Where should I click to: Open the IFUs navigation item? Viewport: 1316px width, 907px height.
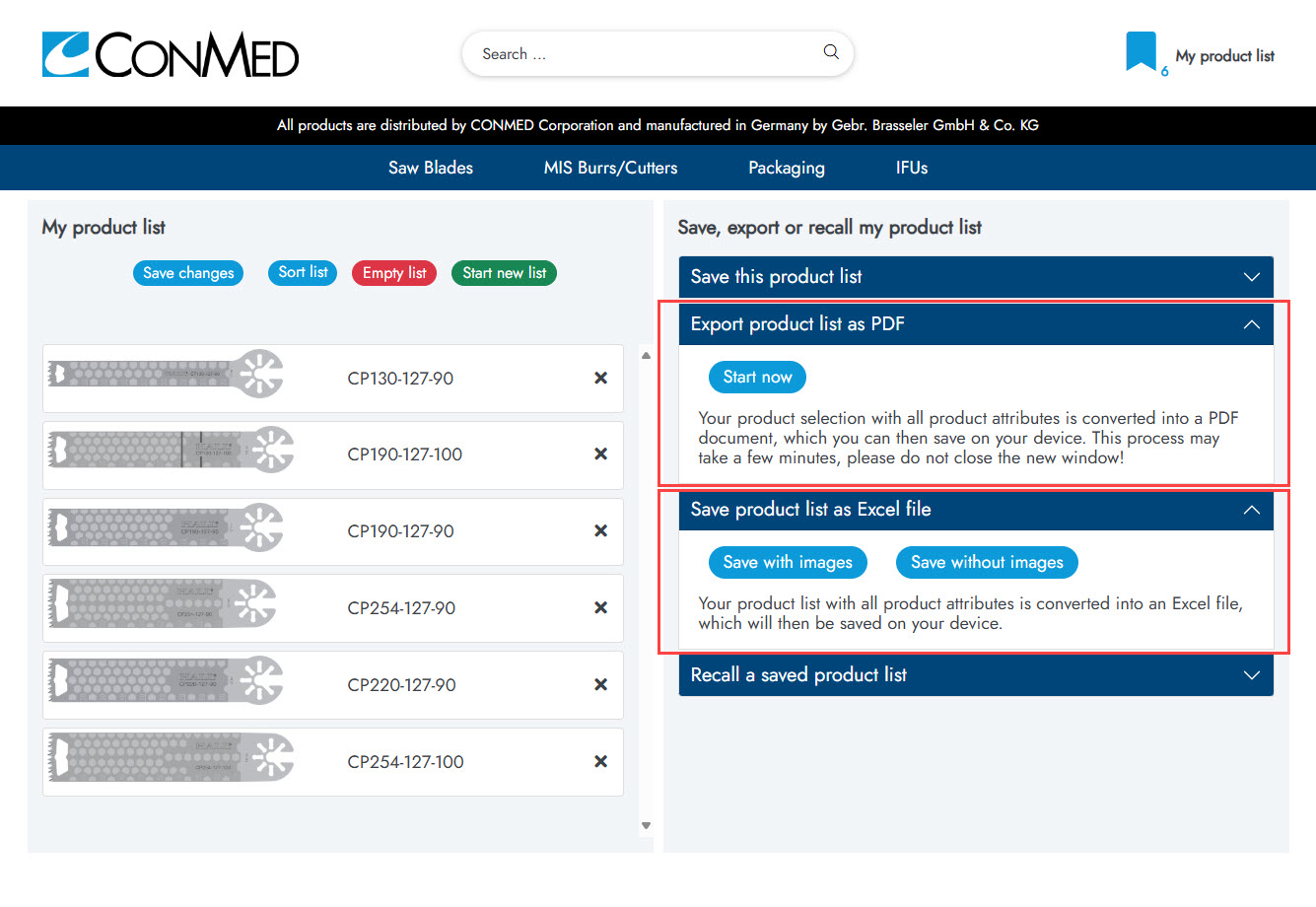tap(910, 168)
